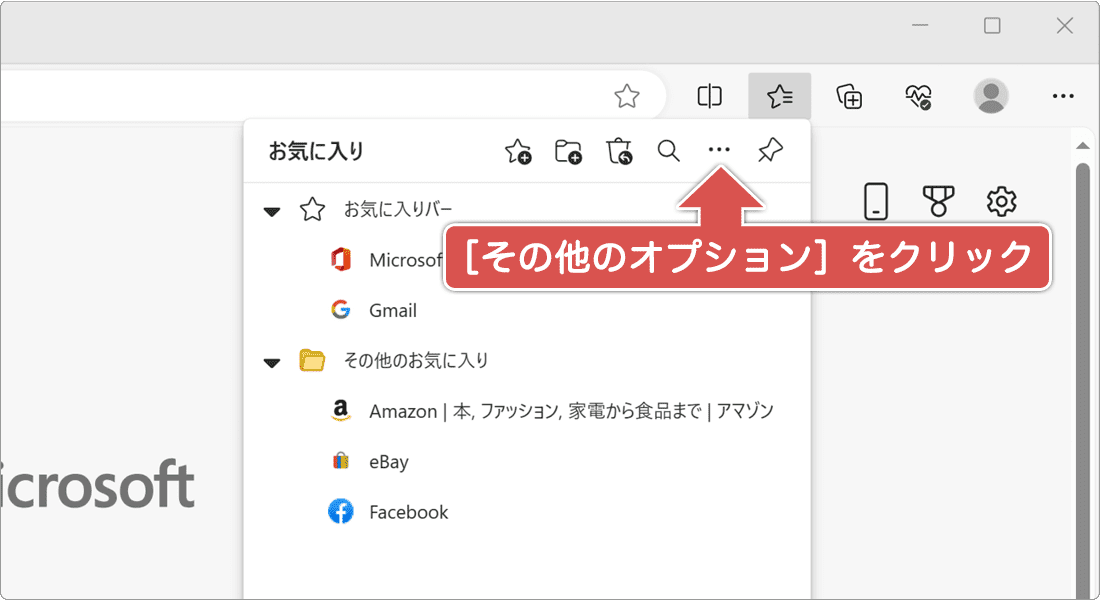Viewport: 1100px width, 600px height.
Task: Collapse the お気に入りバー folder
Action: click(272, 211)
